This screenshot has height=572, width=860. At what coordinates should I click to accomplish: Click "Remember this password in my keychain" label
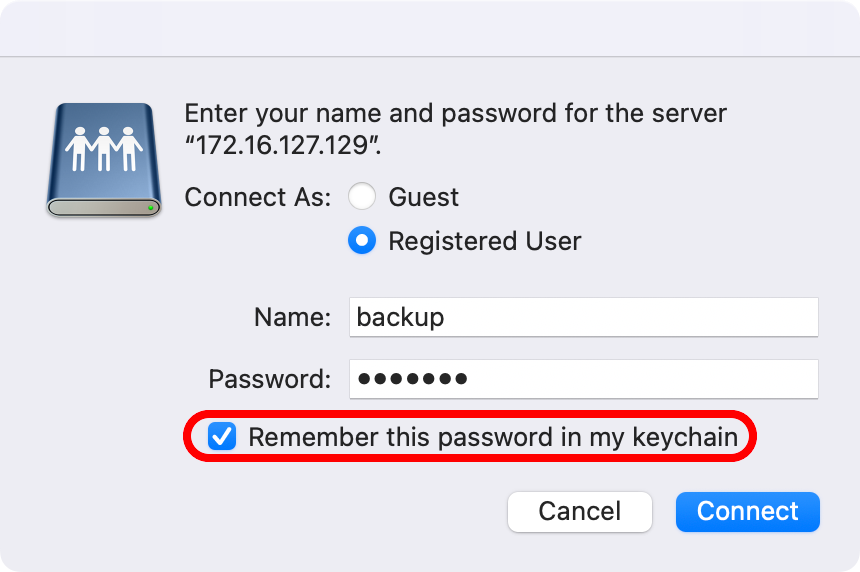click(x=492, y=437)
